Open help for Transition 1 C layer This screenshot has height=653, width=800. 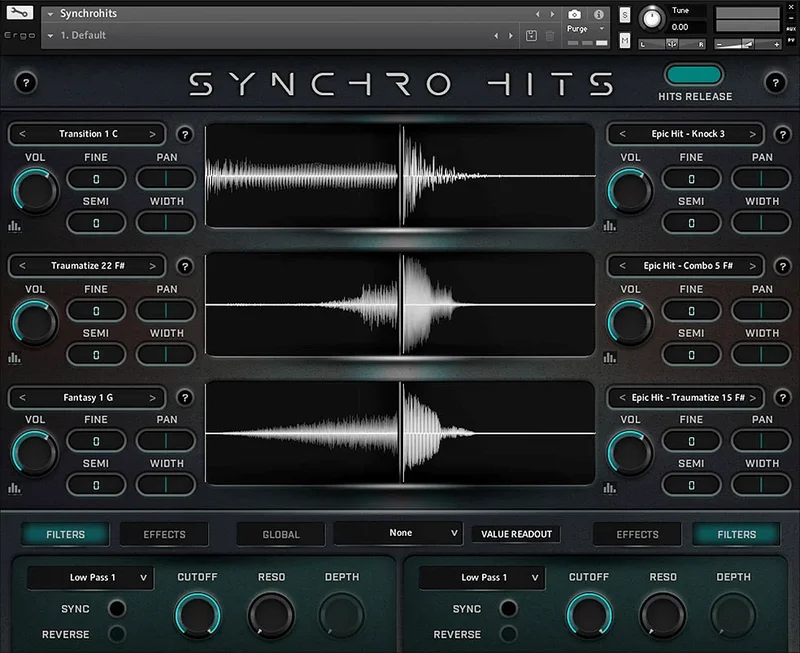pyautogui.click(x=185, y=134)
